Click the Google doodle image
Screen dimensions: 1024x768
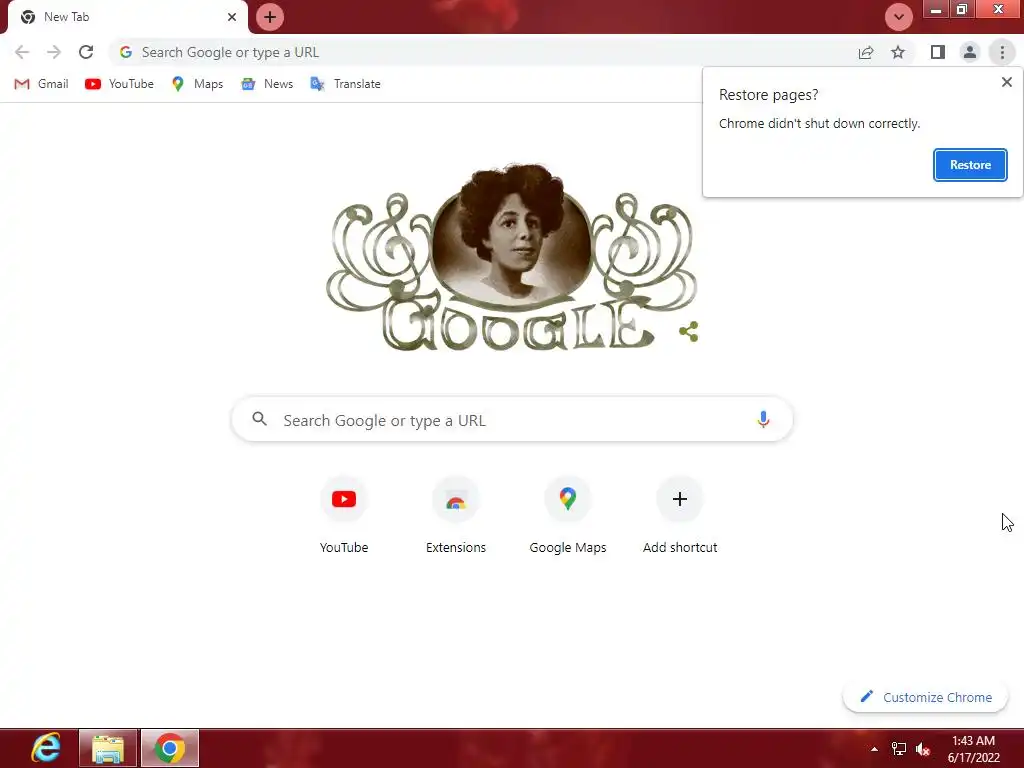(511, 257)
